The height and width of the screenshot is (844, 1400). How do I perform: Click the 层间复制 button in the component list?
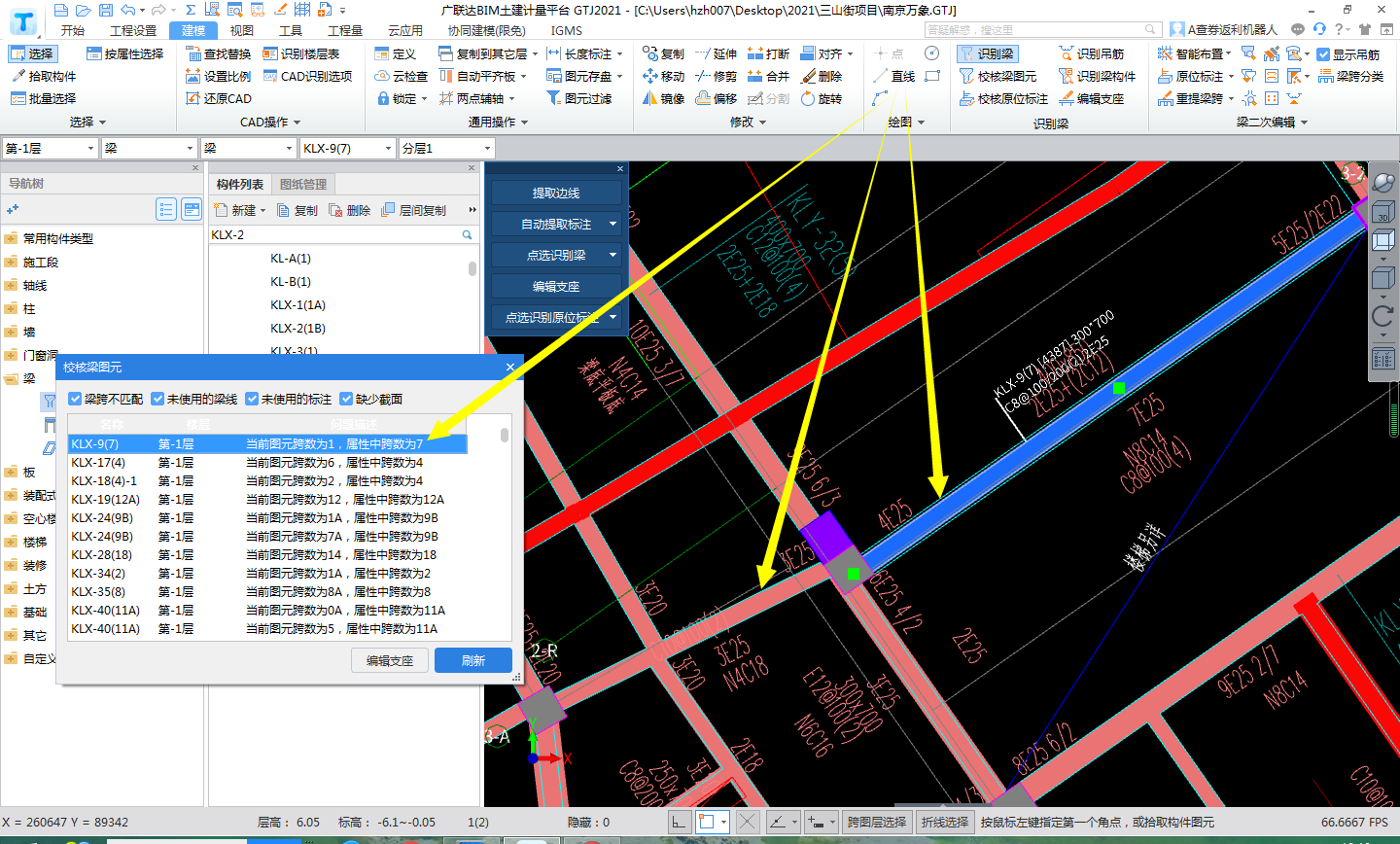click(x=415, y=210)
